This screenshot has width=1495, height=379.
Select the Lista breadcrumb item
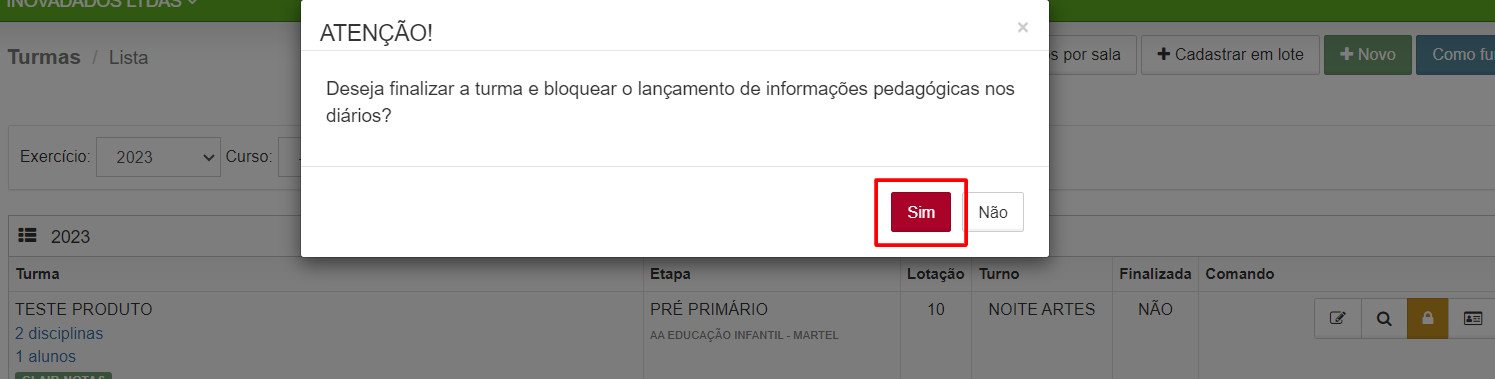128,58
